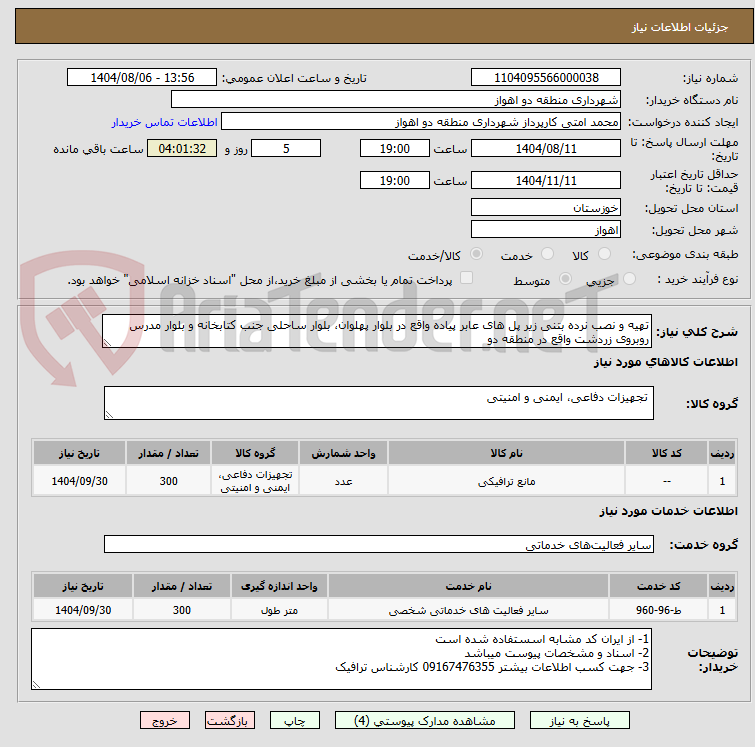This screenshot has height=747, width=755.
Task: Click the response deadline time field, first 19:00
Action: point(394,148)
